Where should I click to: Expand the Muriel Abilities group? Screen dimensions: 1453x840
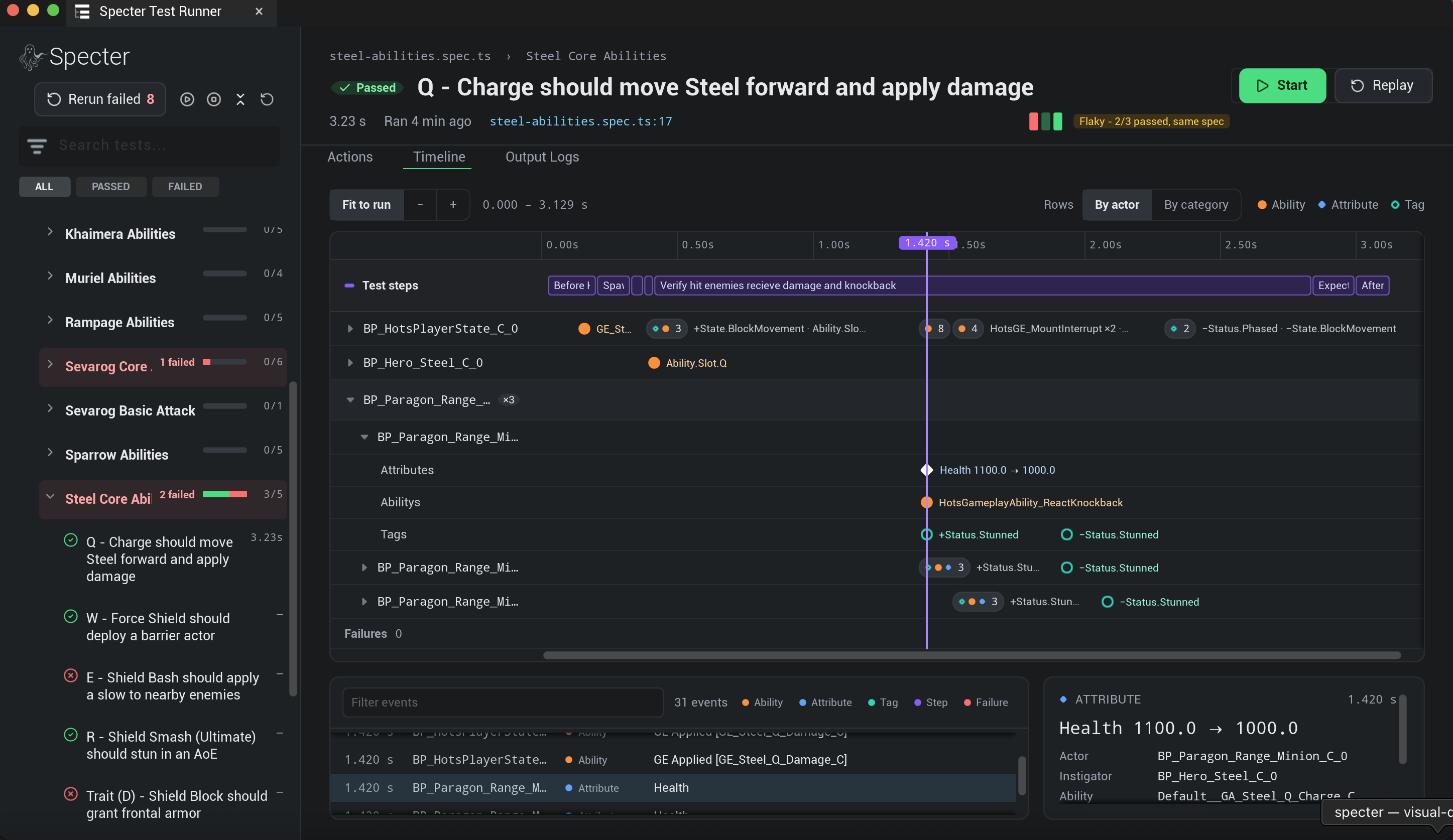(x=50, y=276)
